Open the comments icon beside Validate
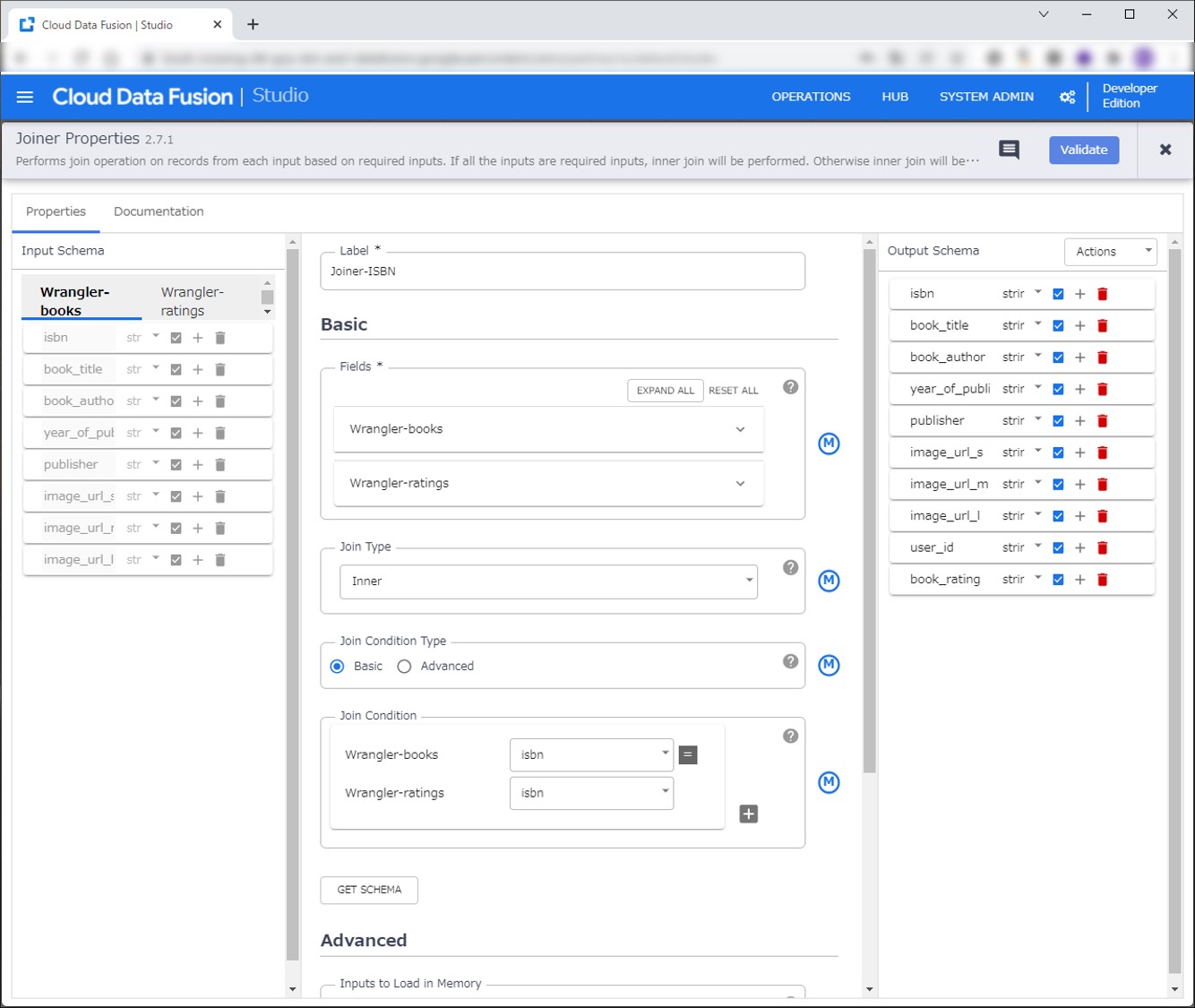This screenshot has height=1008, width=1195. [x=1009, y=150]
